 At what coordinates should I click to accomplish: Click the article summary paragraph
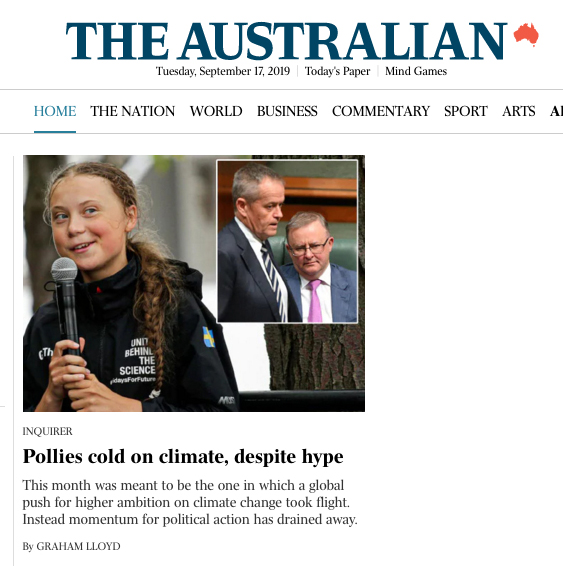[190, 502]
